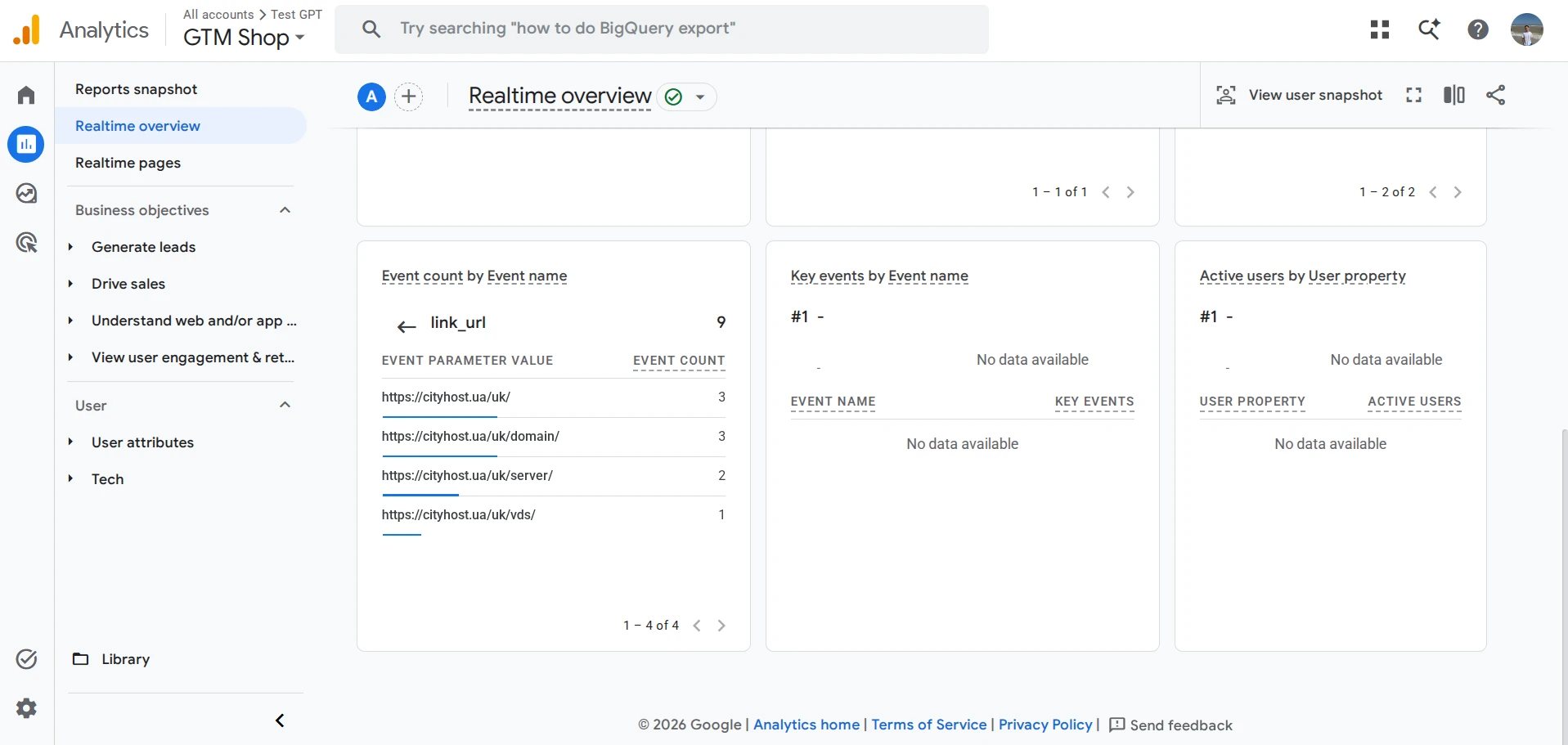Open the Explore icon in left rail
The image size is (1568, 745).
click(26, 194)
